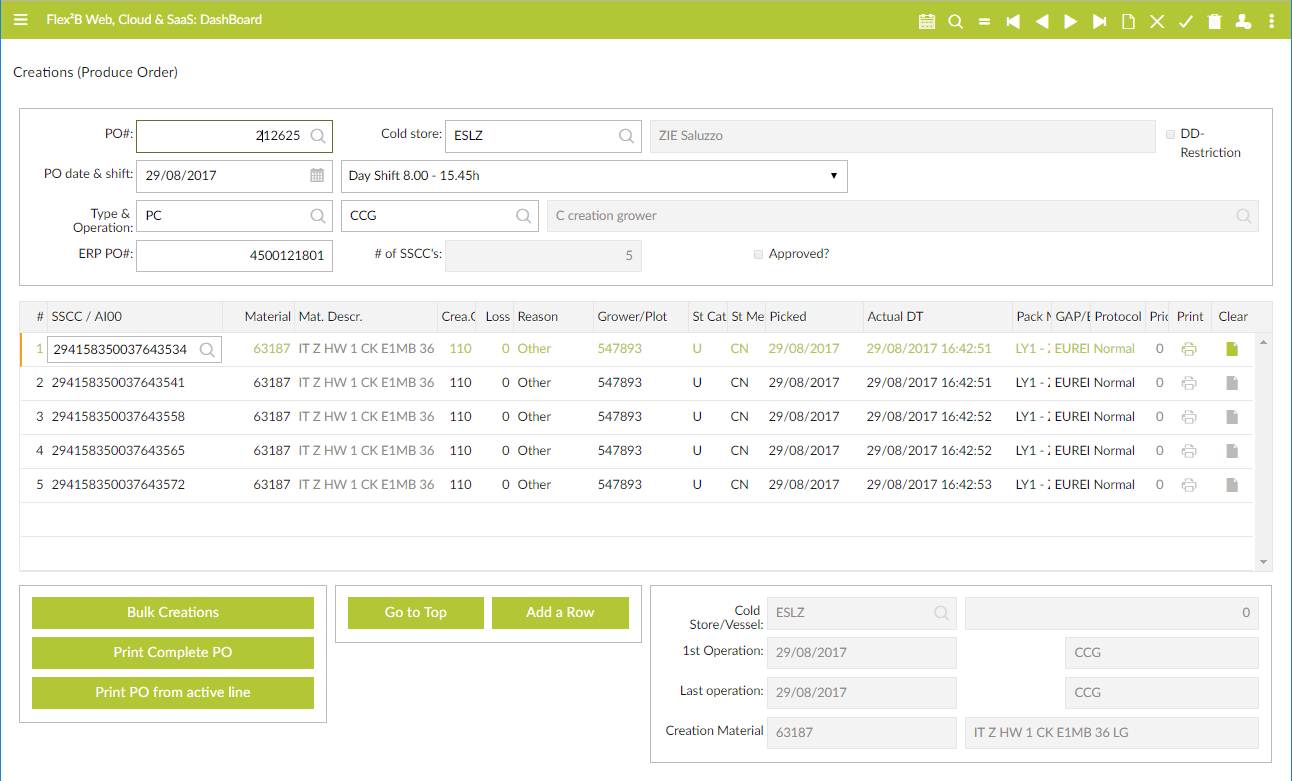
Task: Open the vertical three-dots more menu
Action: tap(1272, 21)
